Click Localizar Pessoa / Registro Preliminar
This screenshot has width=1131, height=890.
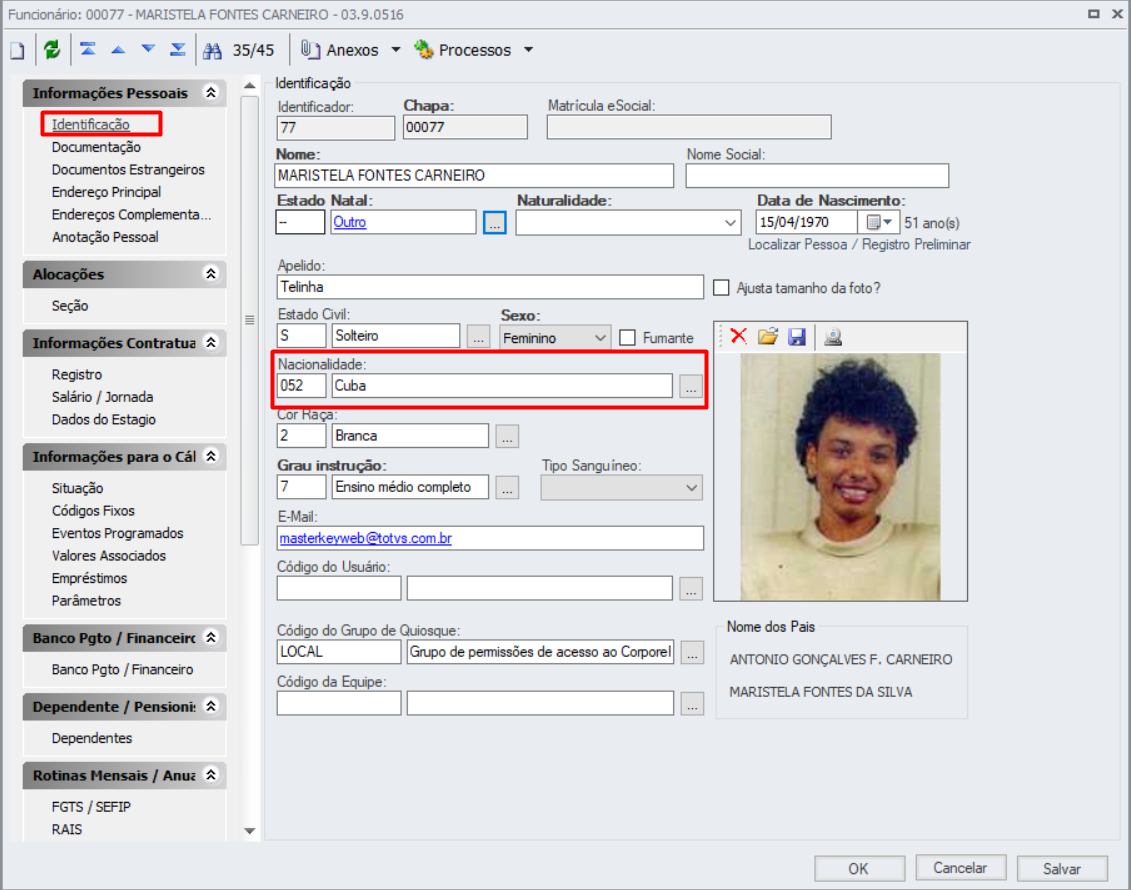(x=858, y=244)
